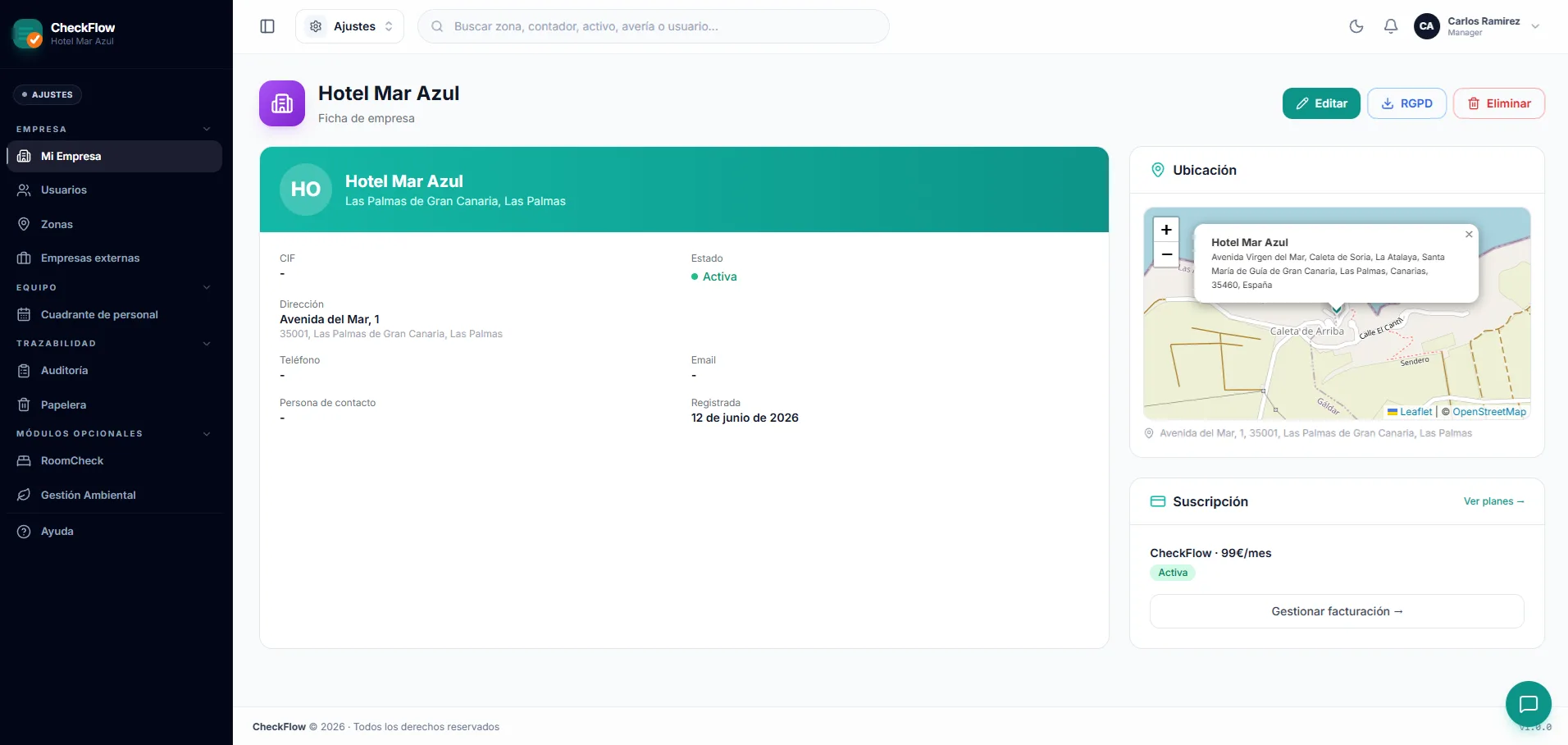Open the chat support bubble

1529,704
